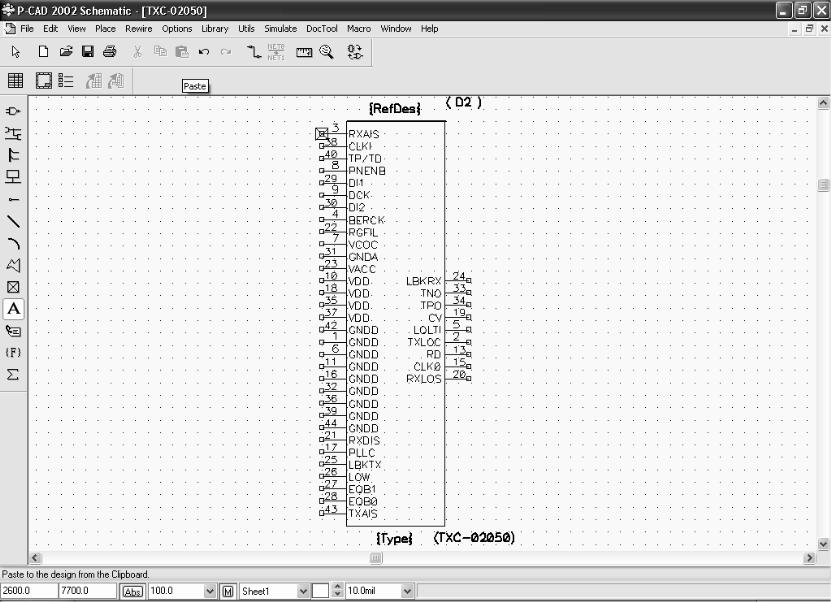831x602 pixels.
Task: Activate the zoom magnifier tool
Action: click(326, 51)
